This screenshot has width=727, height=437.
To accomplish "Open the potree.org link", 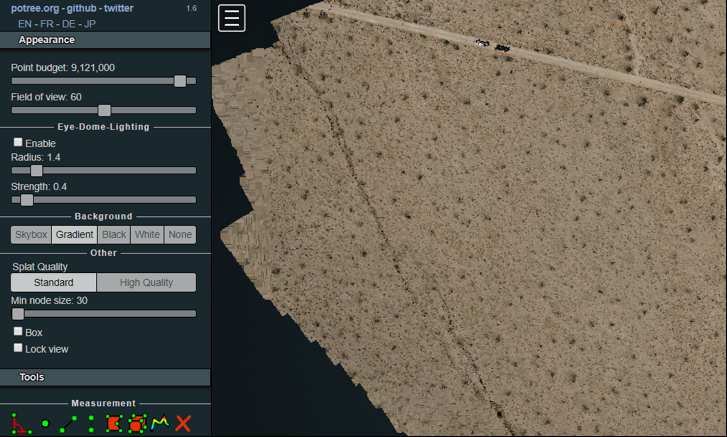I will tap(35, 8).
